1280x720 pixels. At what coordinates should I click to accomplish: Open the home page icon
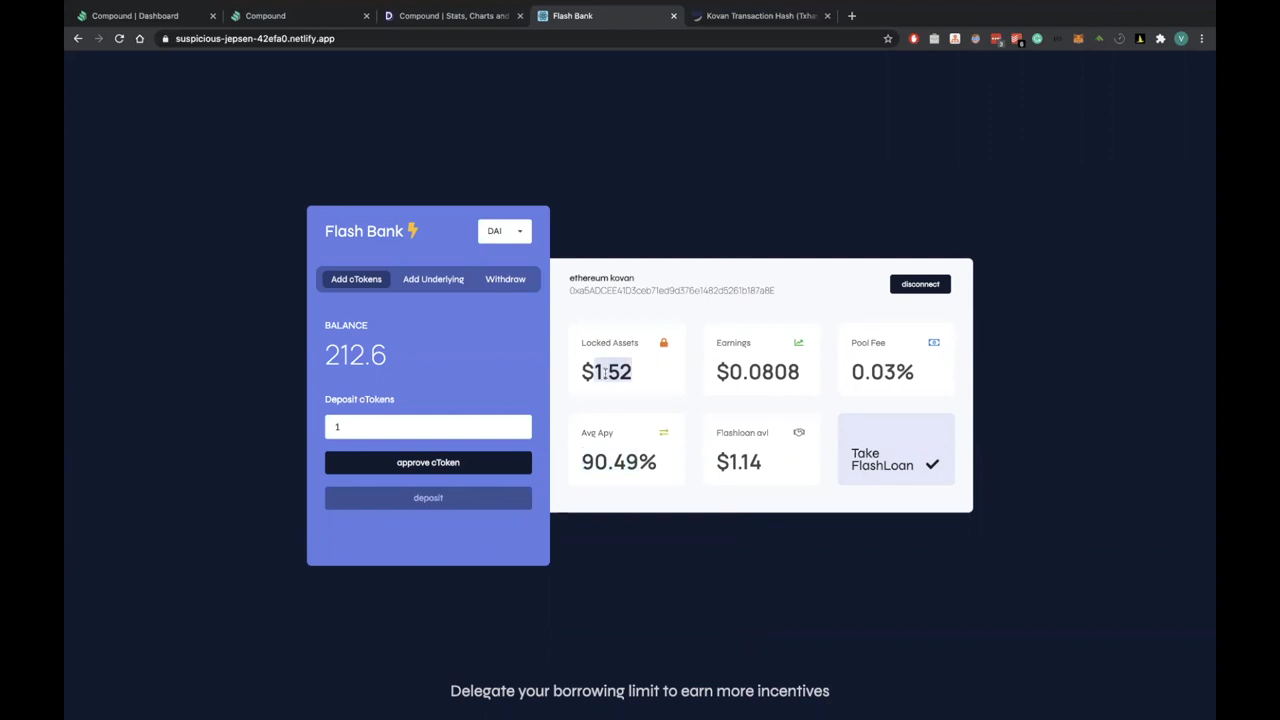click(x=140, y=39)
